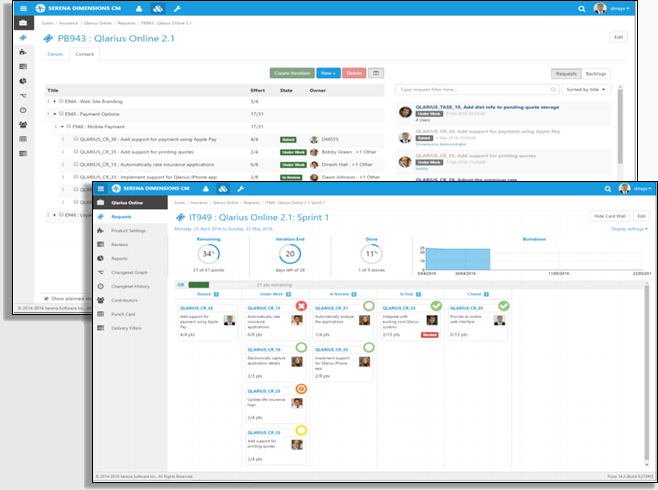Click Edit button in PB943 window

click(x=619, y=37)
